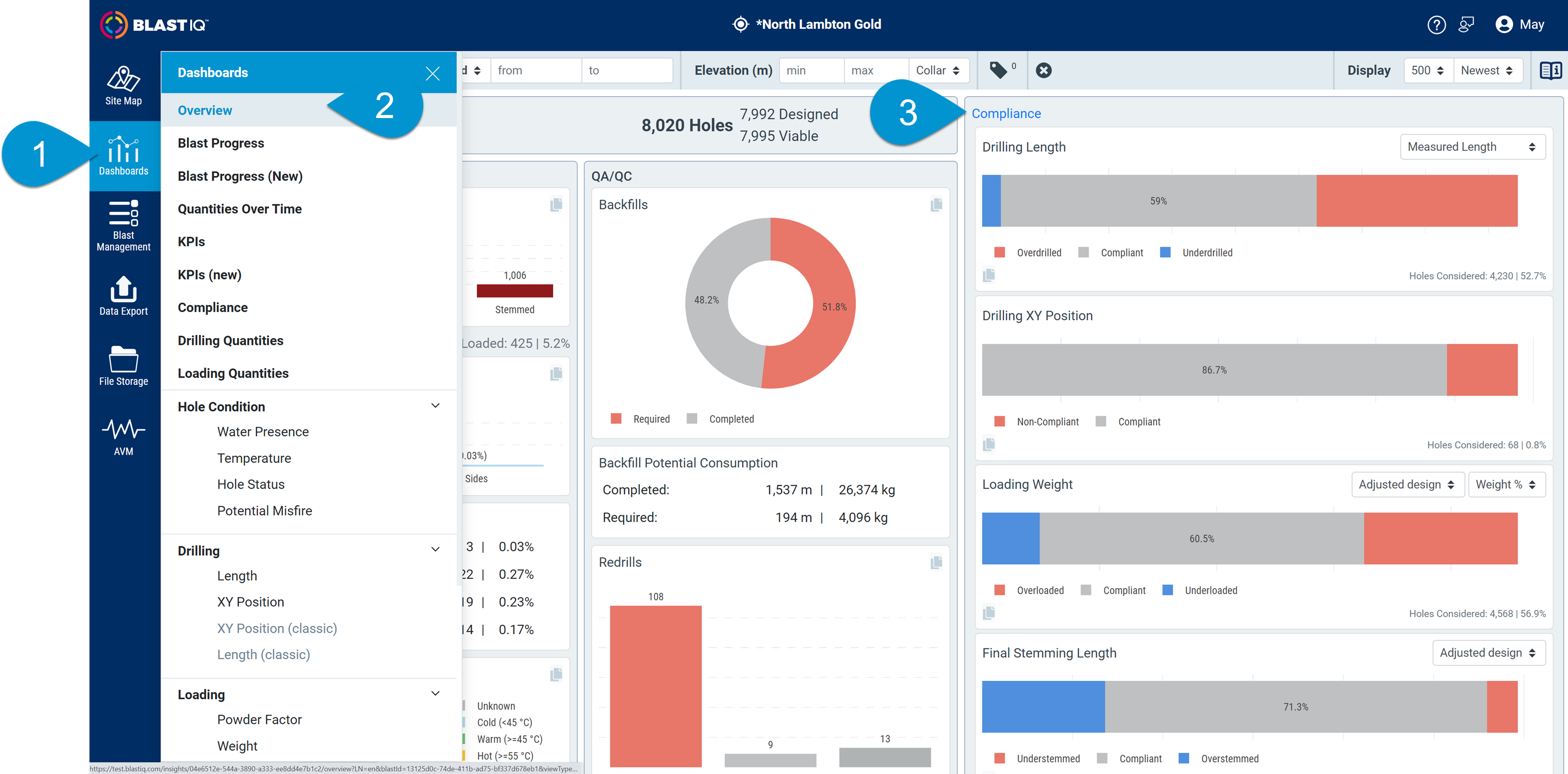1568x774 pixels.
Task: Click the Help icon in the top bar
Action: [x=1436, y=24]
